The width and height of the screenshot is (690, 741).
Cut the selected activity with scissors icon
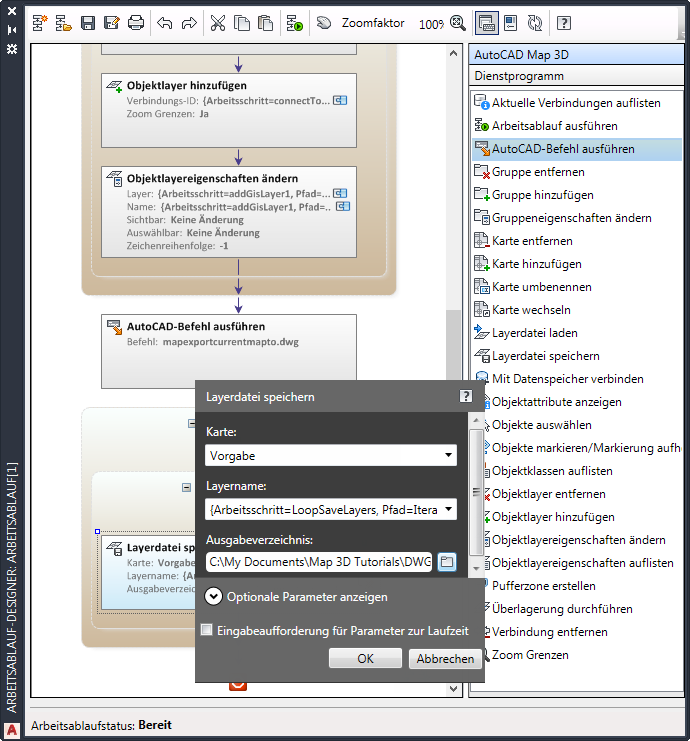pyautogui.click(x=218, y=23)
